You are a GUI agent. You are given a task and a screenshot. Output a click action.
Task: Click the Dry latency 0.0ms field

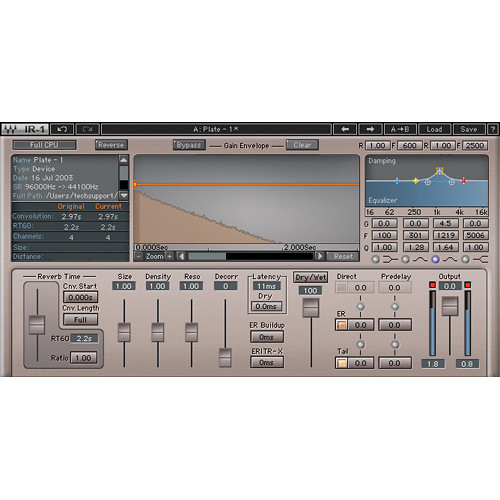pos(266,306)
